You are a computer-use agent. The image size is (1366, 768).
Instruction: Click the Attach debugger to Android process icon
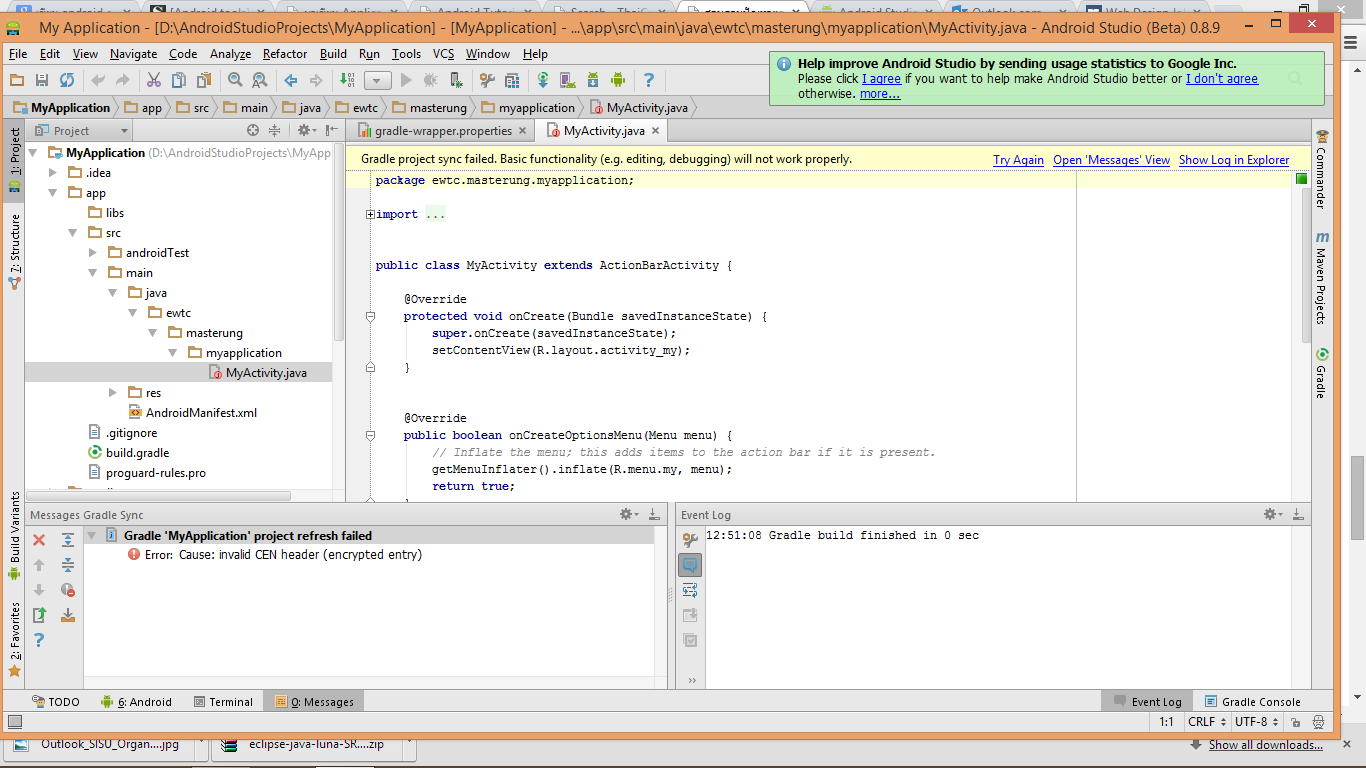coord(456,80)
